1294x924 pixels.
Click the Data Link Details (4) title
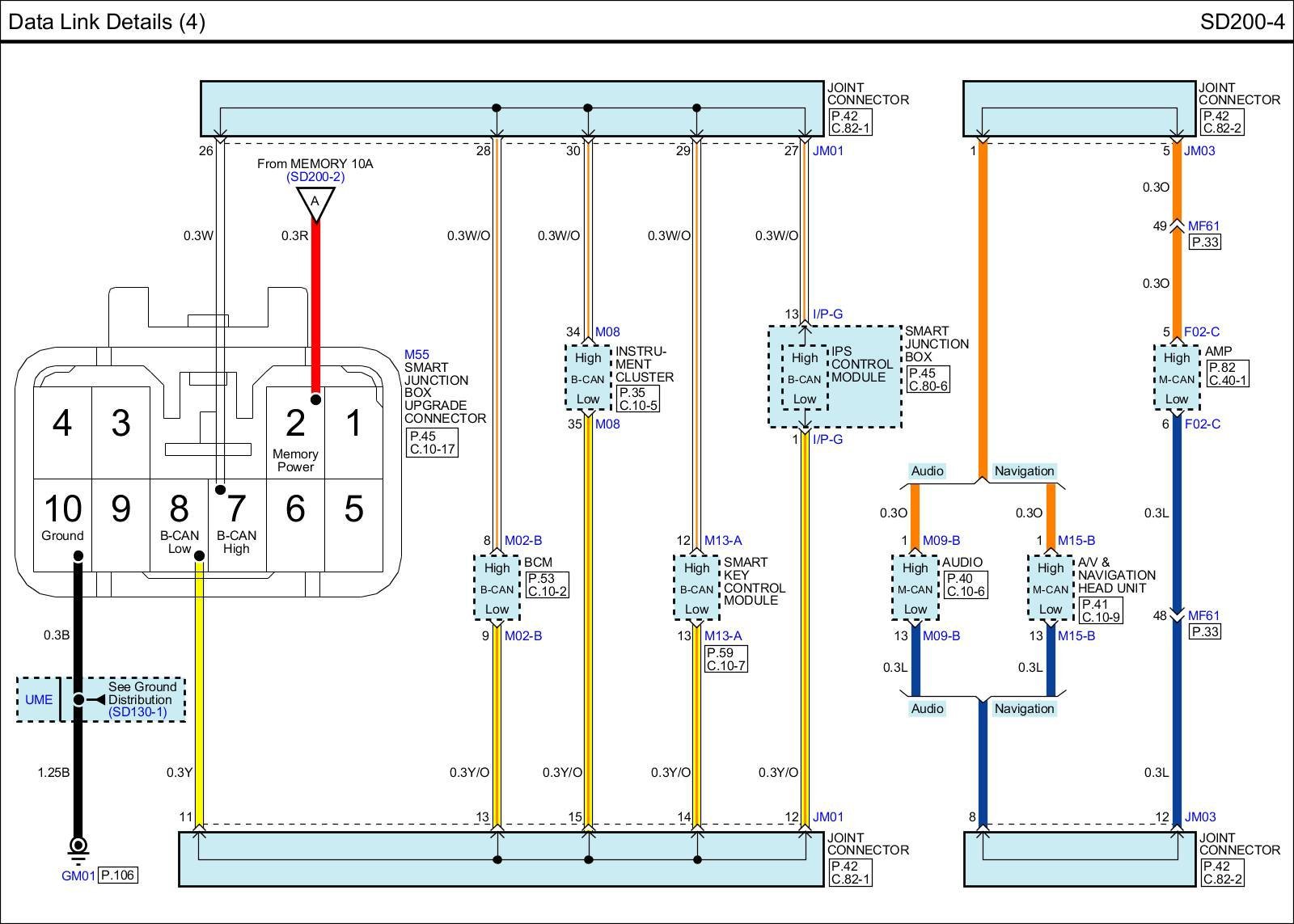coord(107,22)
